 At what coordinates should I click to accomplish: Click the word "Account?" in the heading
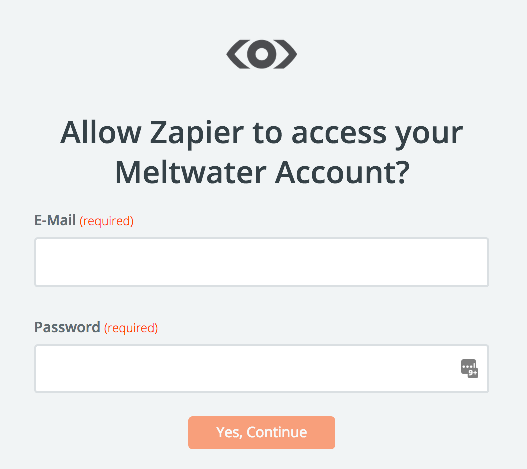(x=342, y=172)
